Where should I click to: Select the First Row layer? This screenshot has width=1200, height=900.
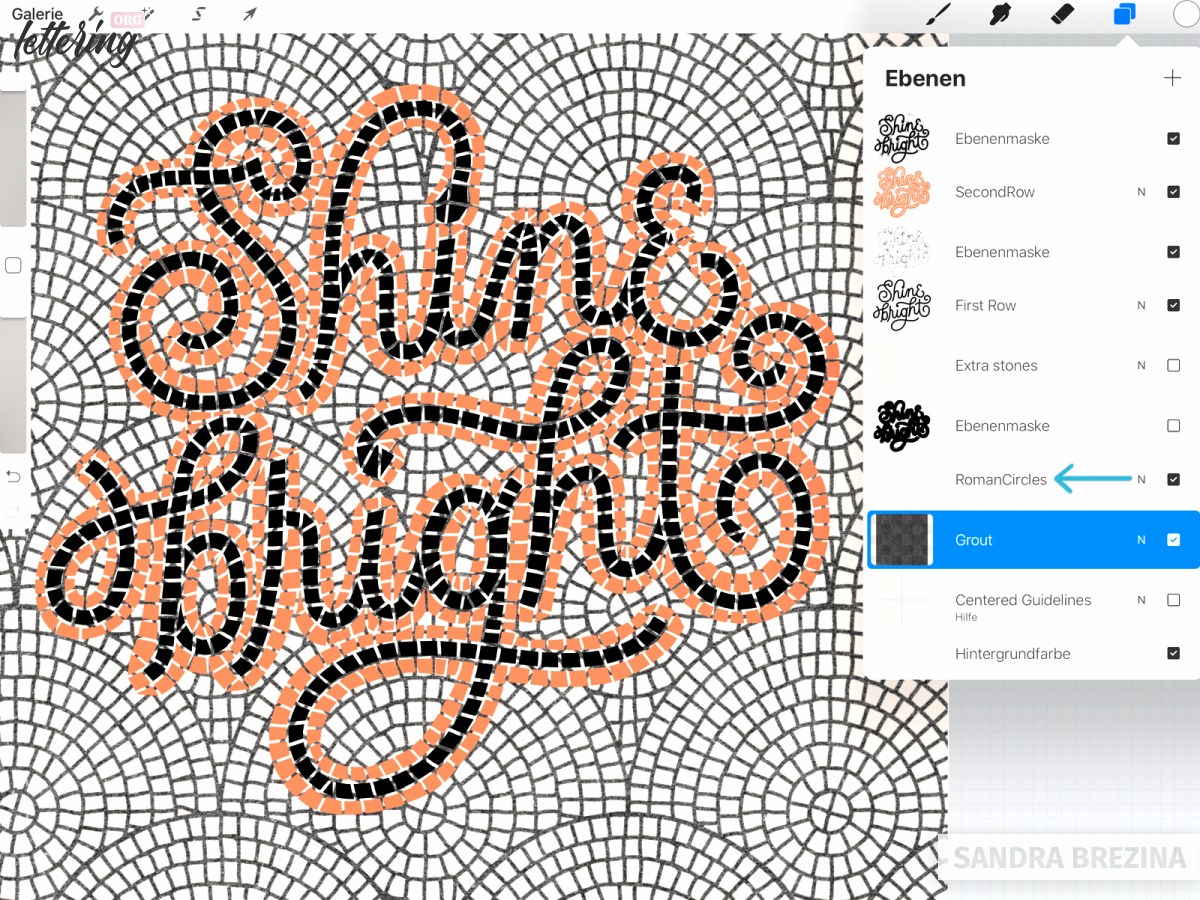point(985,305)
